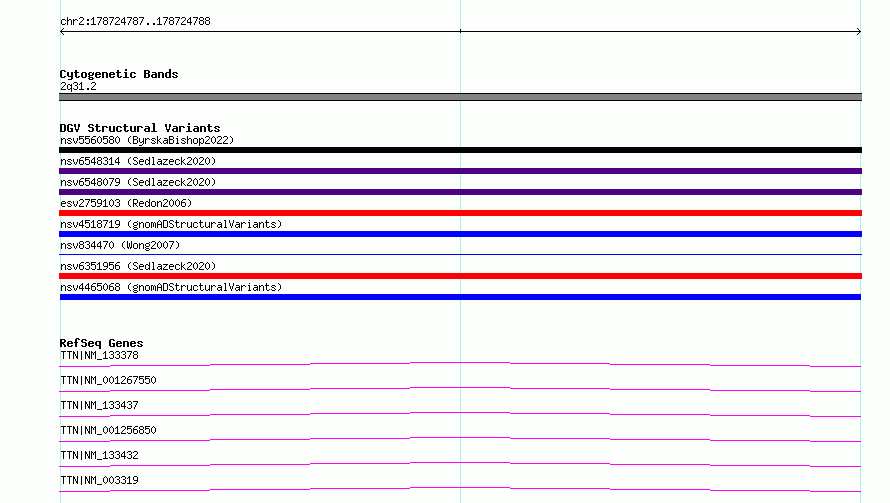Click the left arrowhead of the coordinate ruler
The height and width of the screenshot is (503, 890).
pyautogui.click(x=62, y=32)
